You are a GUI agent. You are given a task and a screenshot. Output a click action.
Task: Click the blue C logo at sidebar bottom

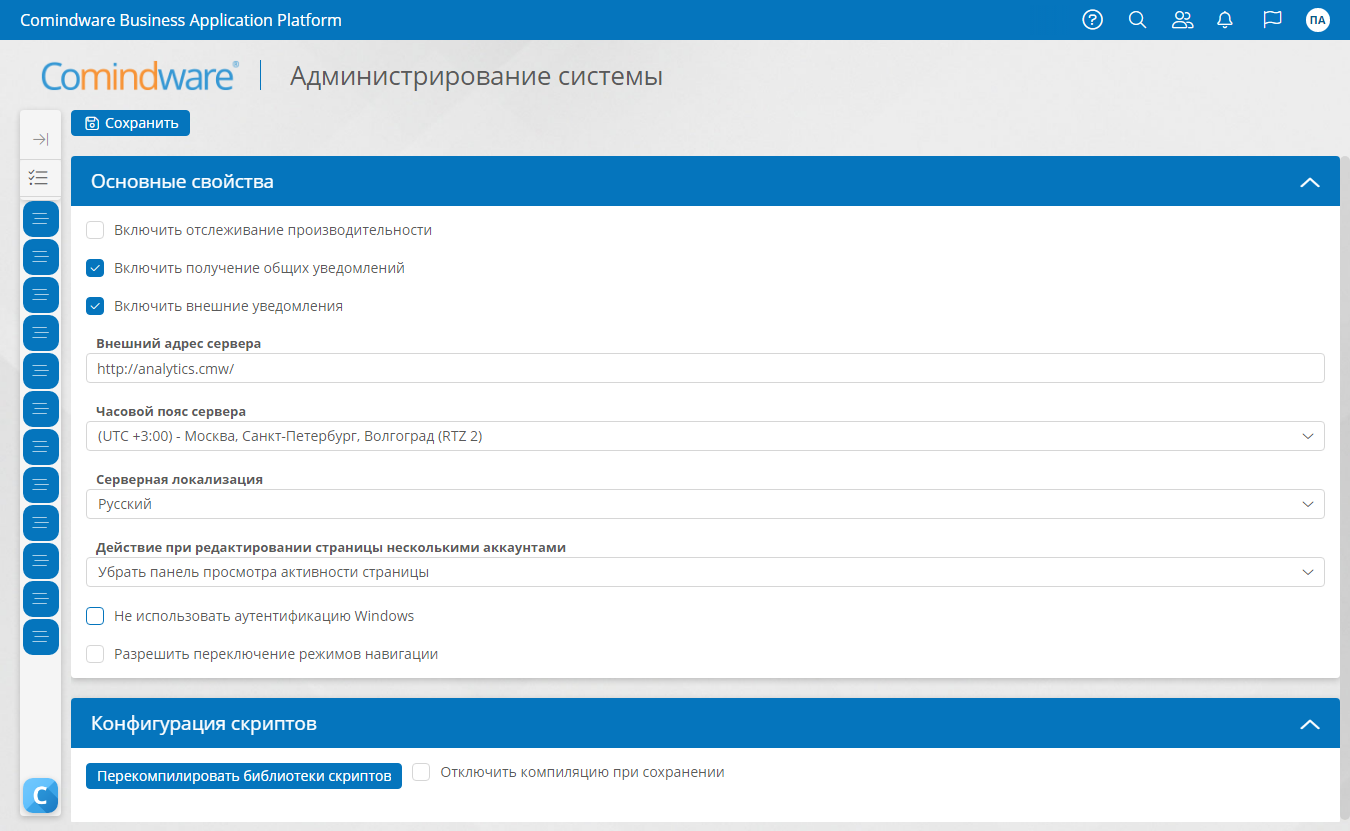coord(40,795)
